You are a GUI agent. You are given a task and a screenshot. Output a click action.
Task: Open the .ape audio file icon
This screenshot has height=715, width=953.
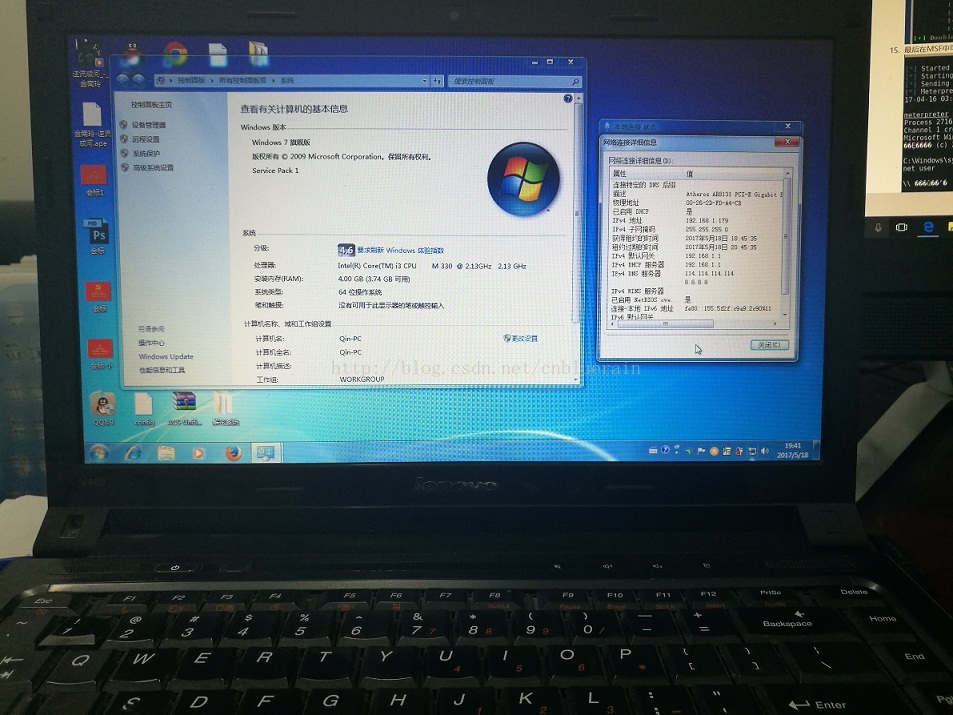[x=92, y=114]
